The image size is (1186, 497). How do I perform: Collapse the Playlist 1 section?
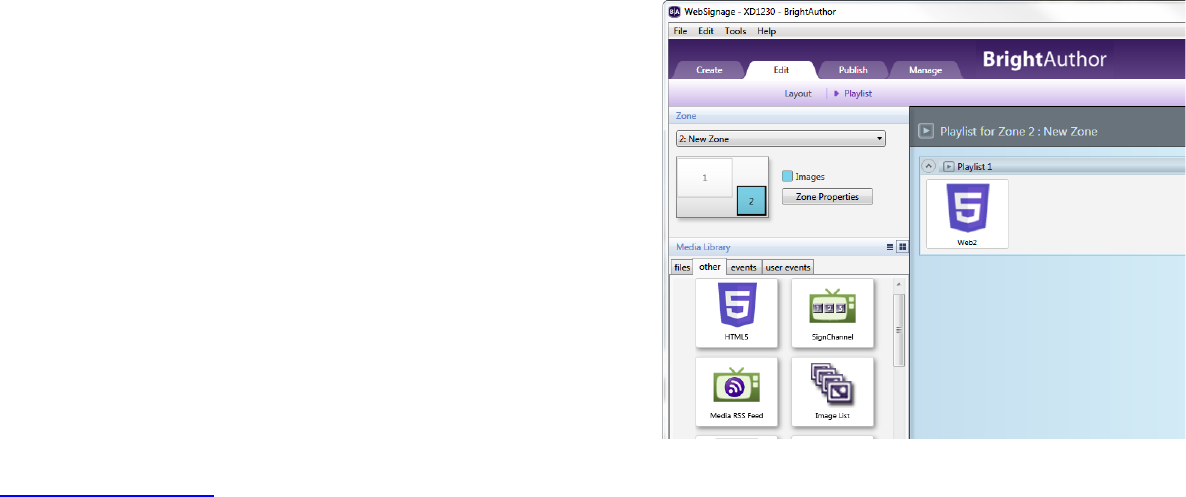coord(930,166)
